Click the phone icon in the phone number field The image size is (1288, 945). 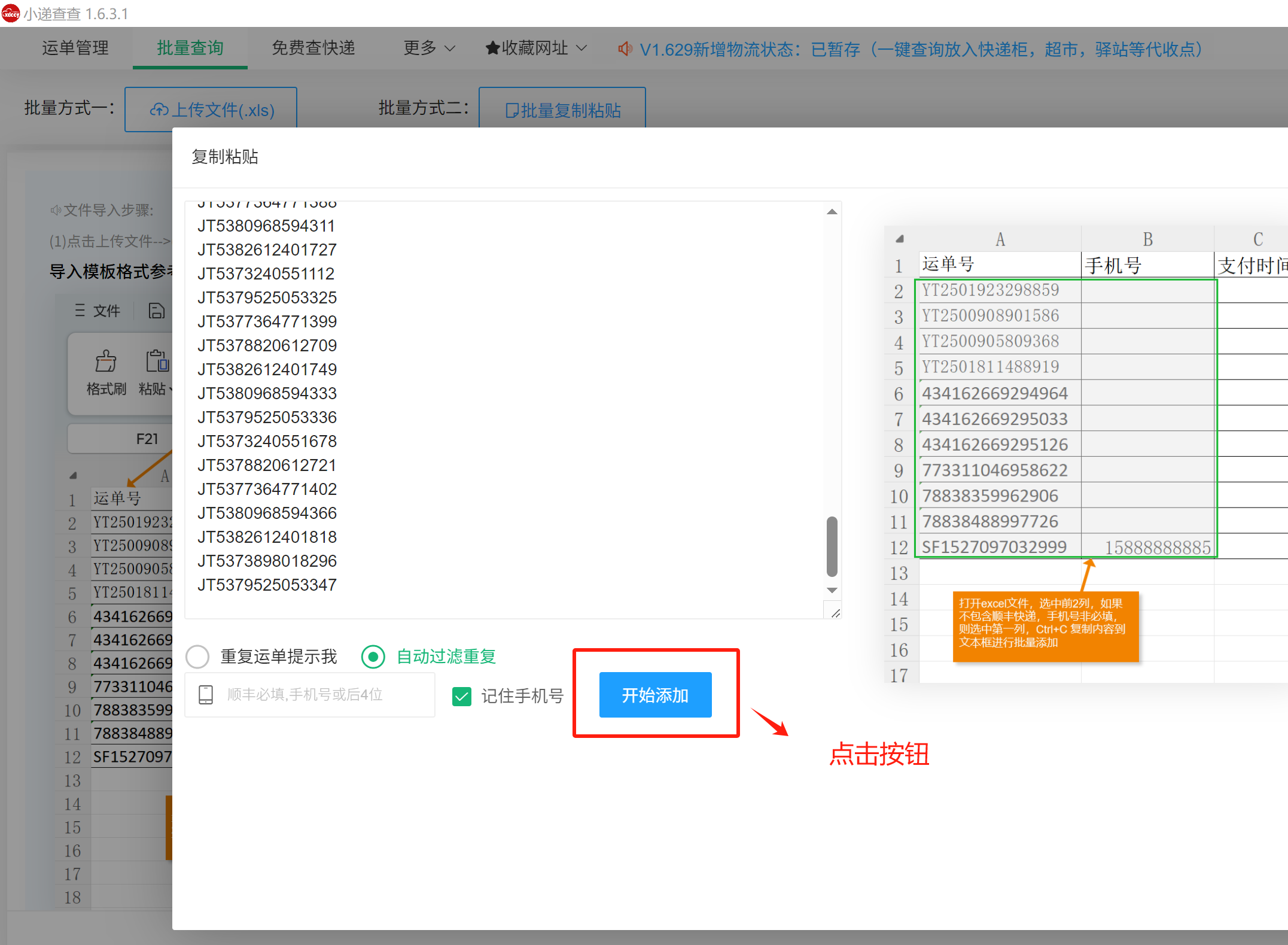tap(206, 695)
